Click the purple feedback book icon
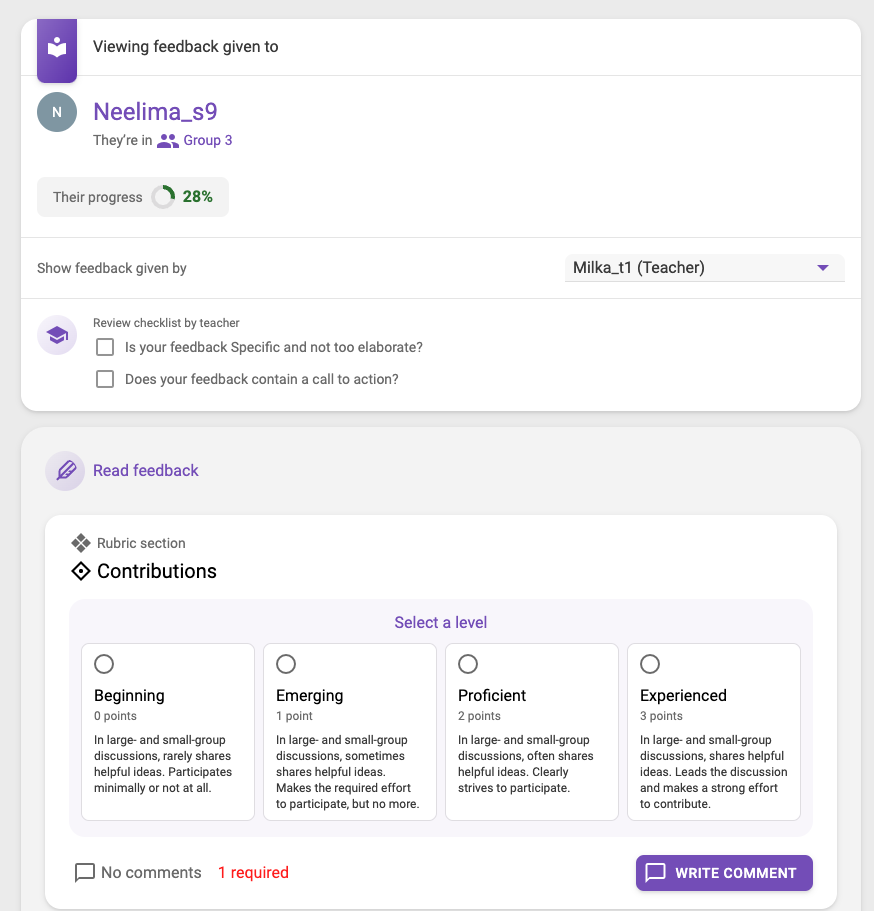Screen dimensions: 874x911 point(57,48)
